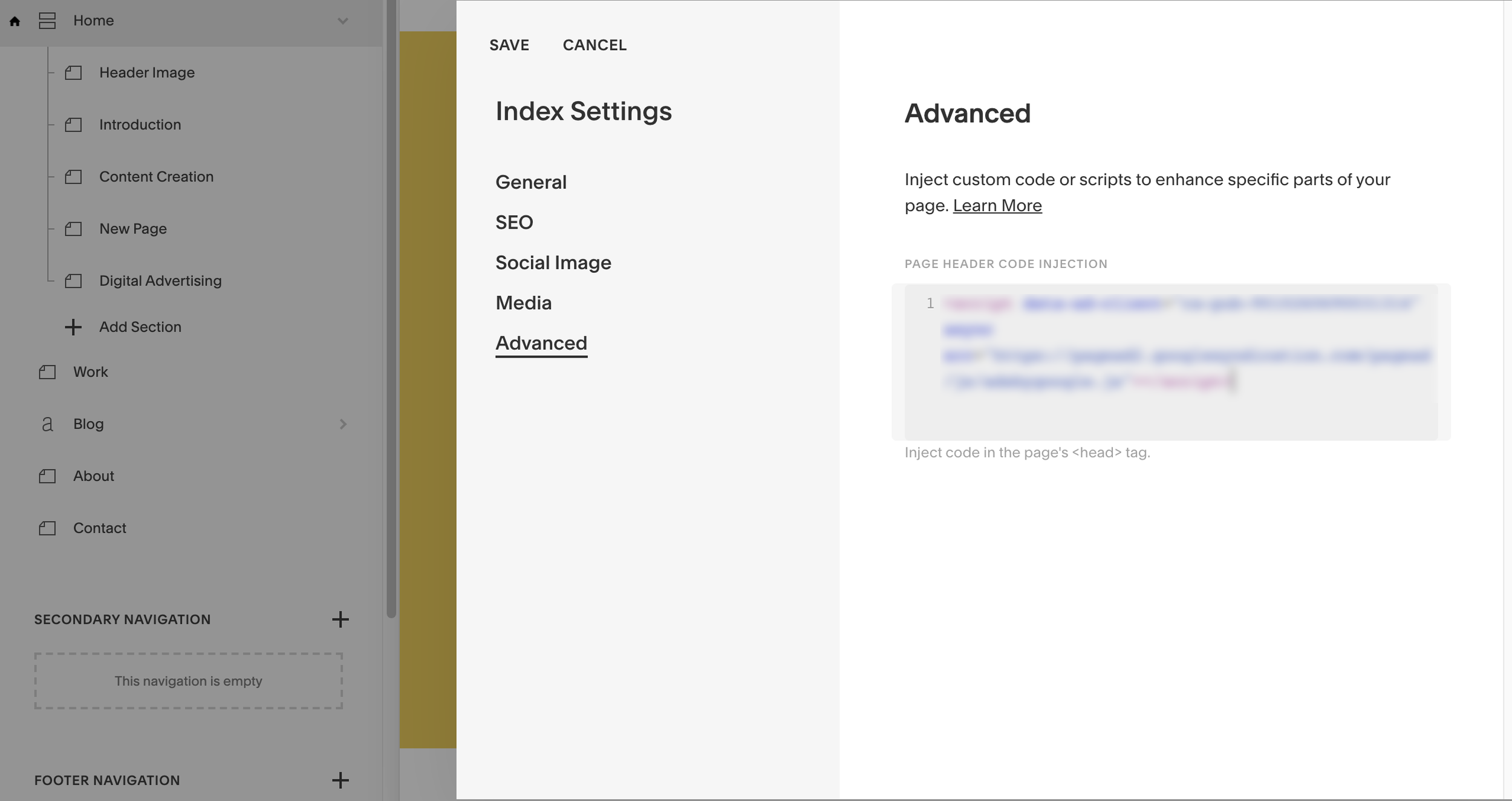1512x801 pixels.
Task: Click the page icon beside Contact
Action: click(x=47, y=528)
